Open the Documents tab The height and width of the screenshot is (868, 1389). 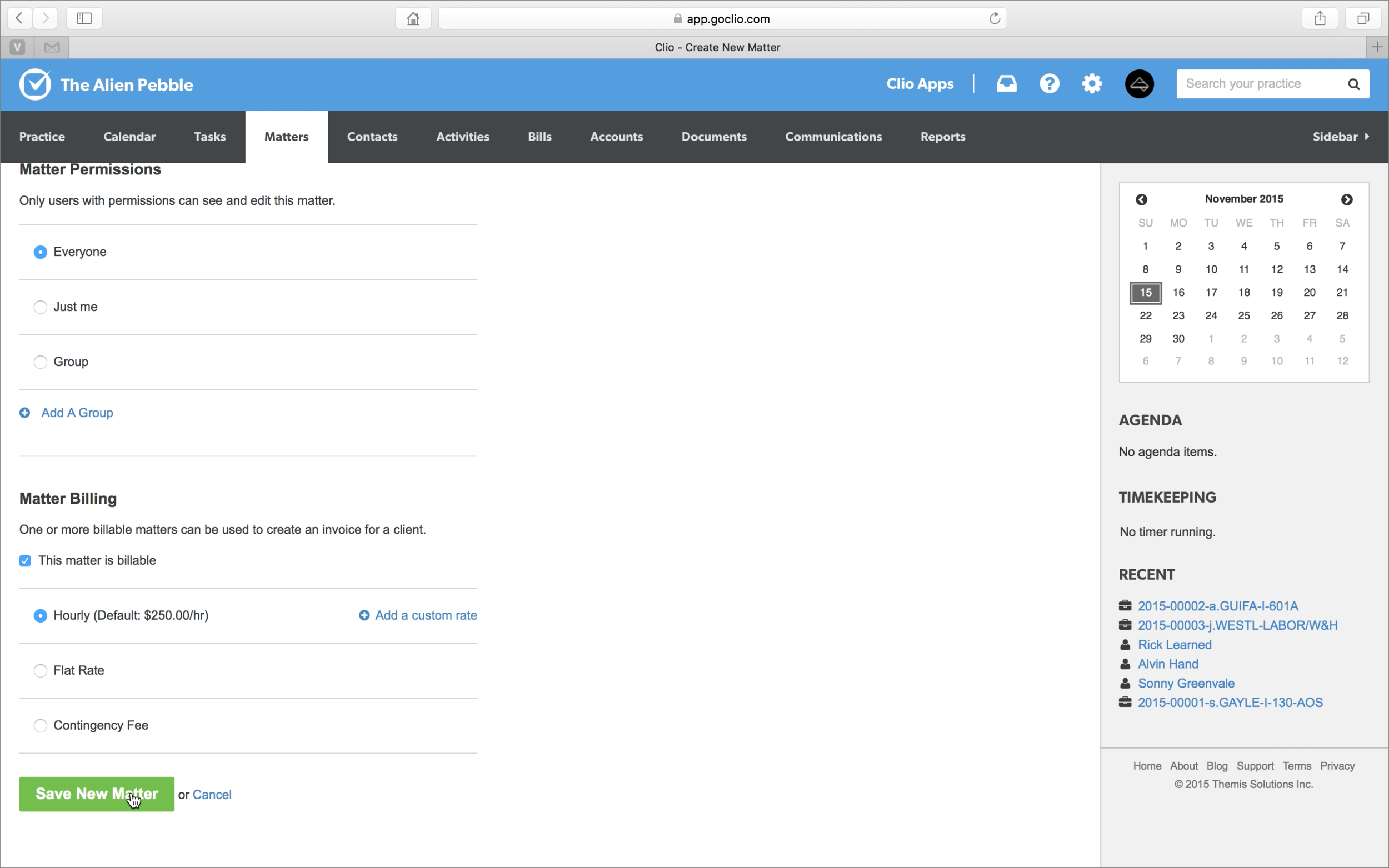(x=714, y=137)
